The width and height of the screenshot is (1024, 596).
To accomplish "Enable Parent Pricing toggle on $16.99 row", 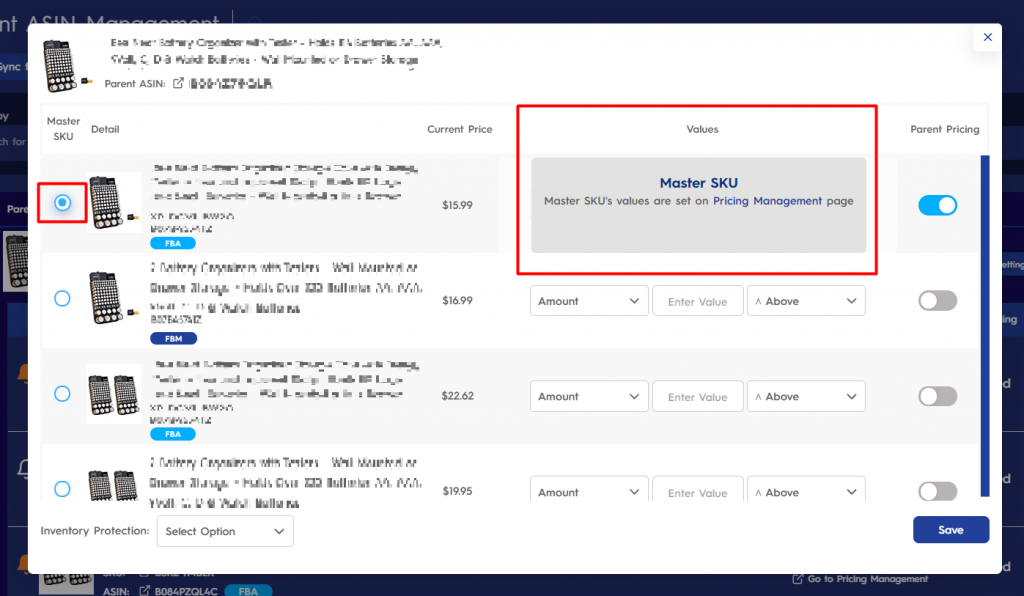I will click(937, 300).
